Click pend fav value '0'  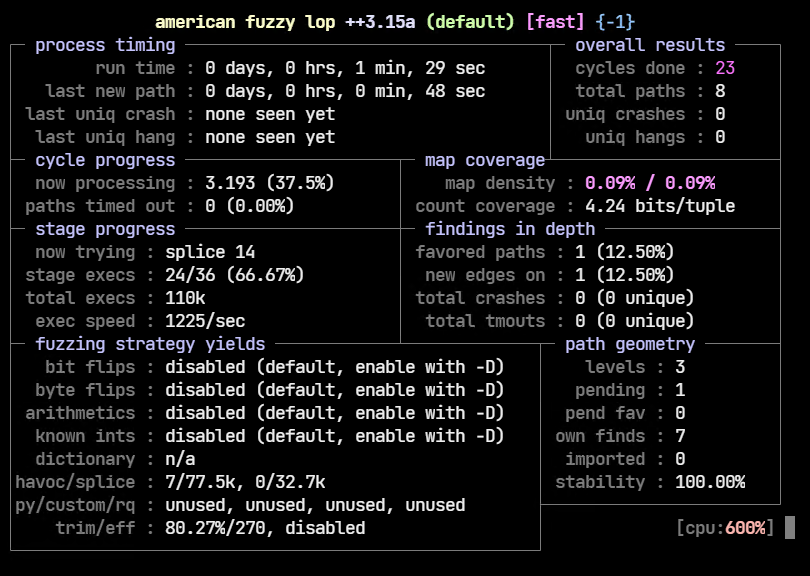tap(680, 413)
